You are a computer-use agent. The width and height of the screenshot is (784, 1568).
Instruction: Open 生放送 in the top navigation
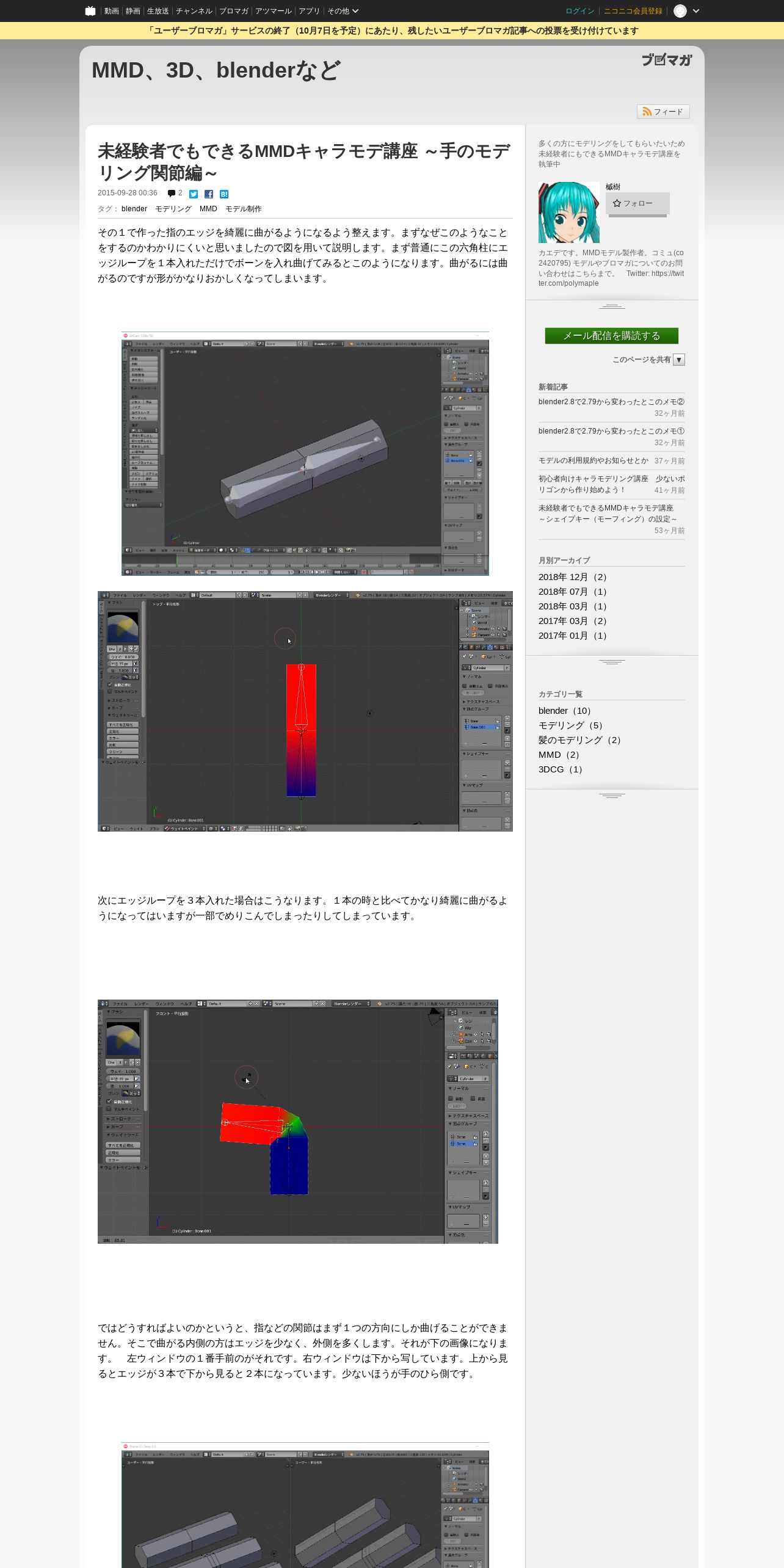click(158, 11)
